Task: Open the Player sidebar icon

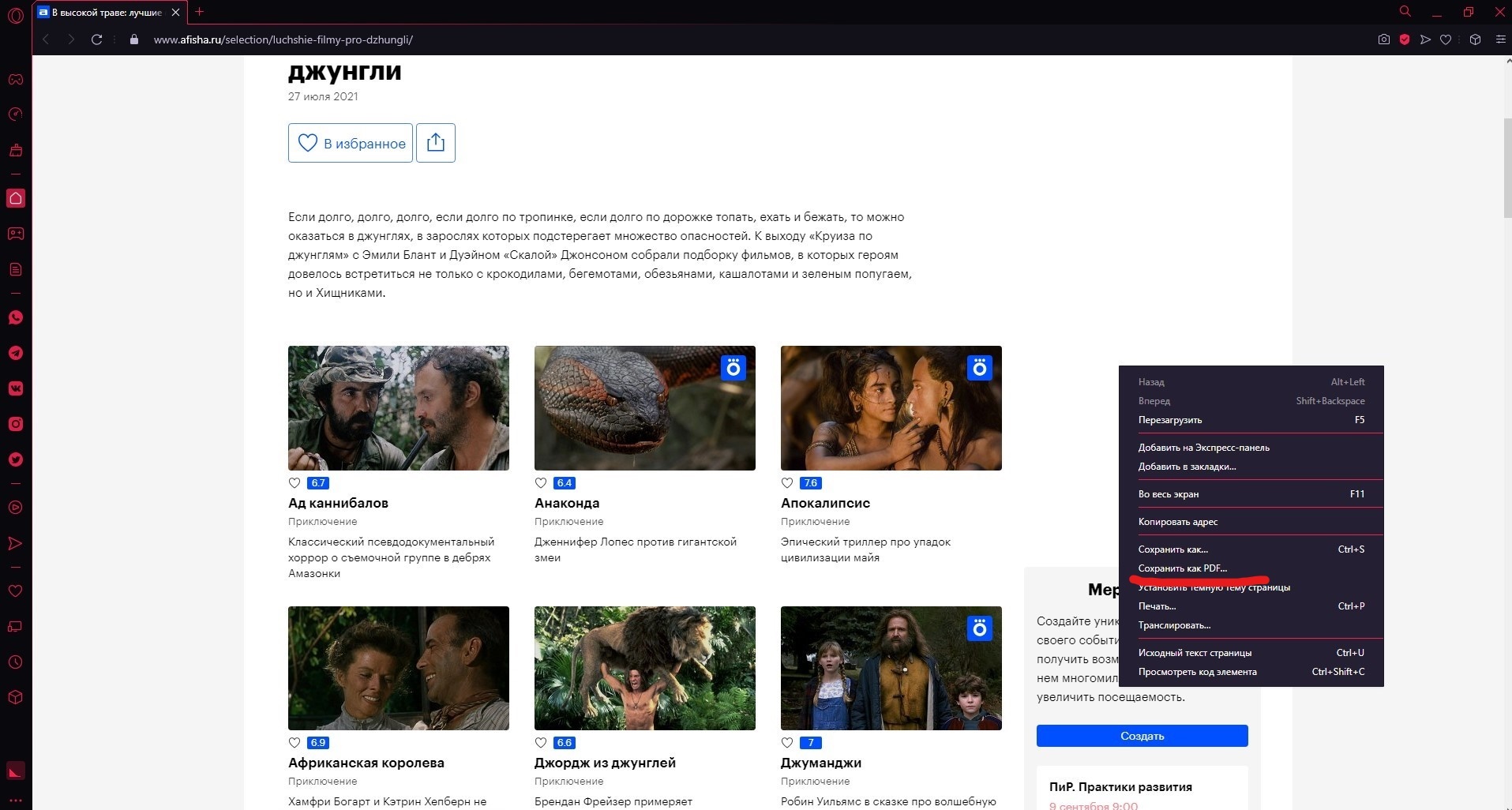Action: click(16, 508)
